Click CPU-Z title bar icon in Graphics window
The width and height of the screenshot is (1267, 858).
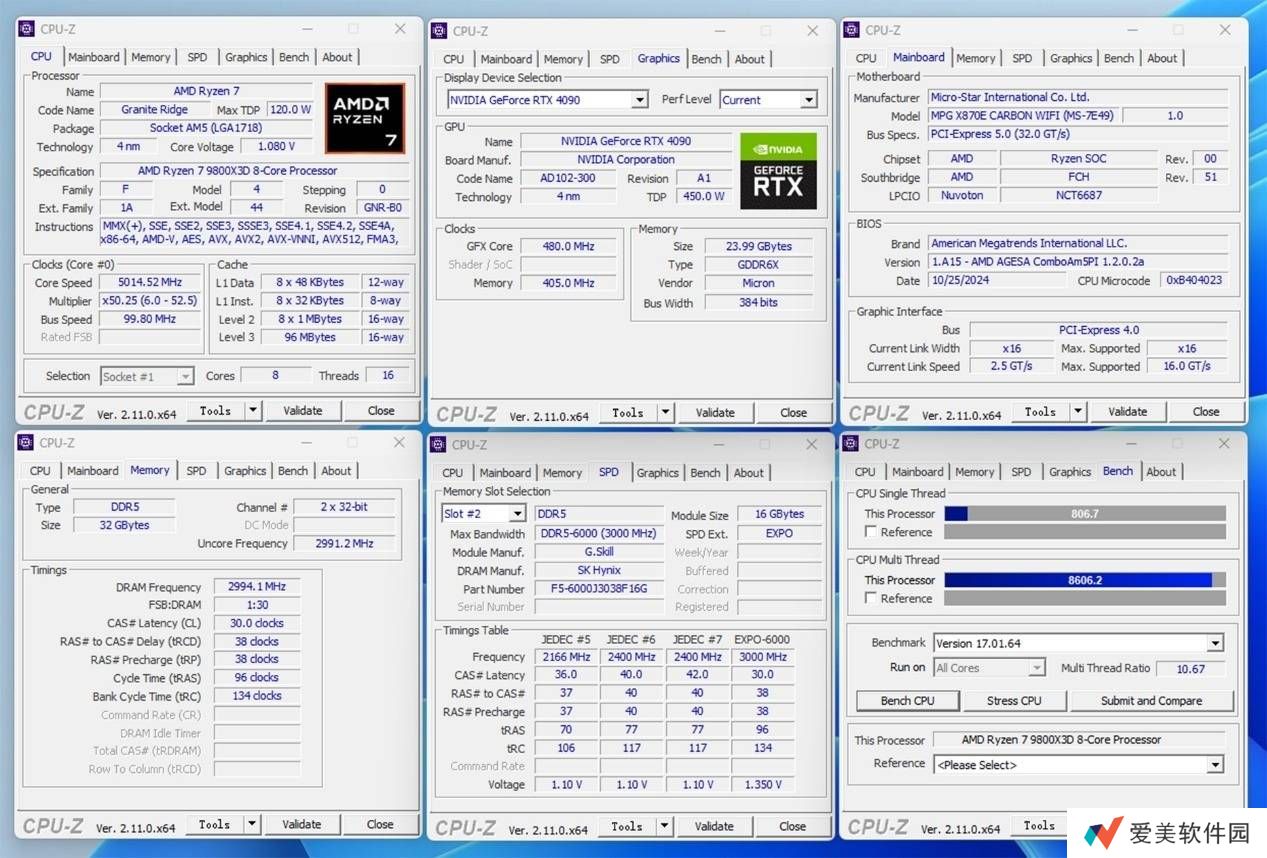pyautogui.click(x=439, y=31)
